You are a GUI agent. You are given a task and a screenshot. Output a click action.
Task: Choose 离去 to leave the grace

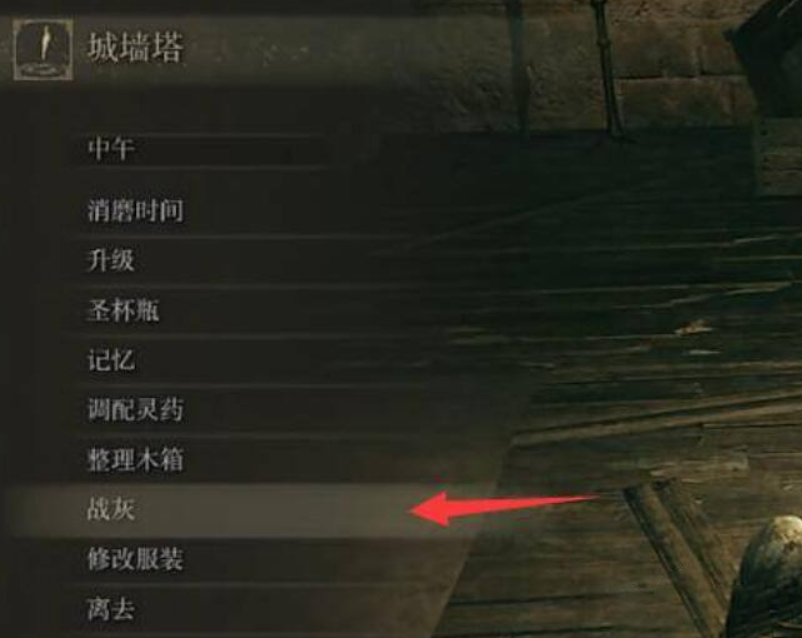click(112, 609)
